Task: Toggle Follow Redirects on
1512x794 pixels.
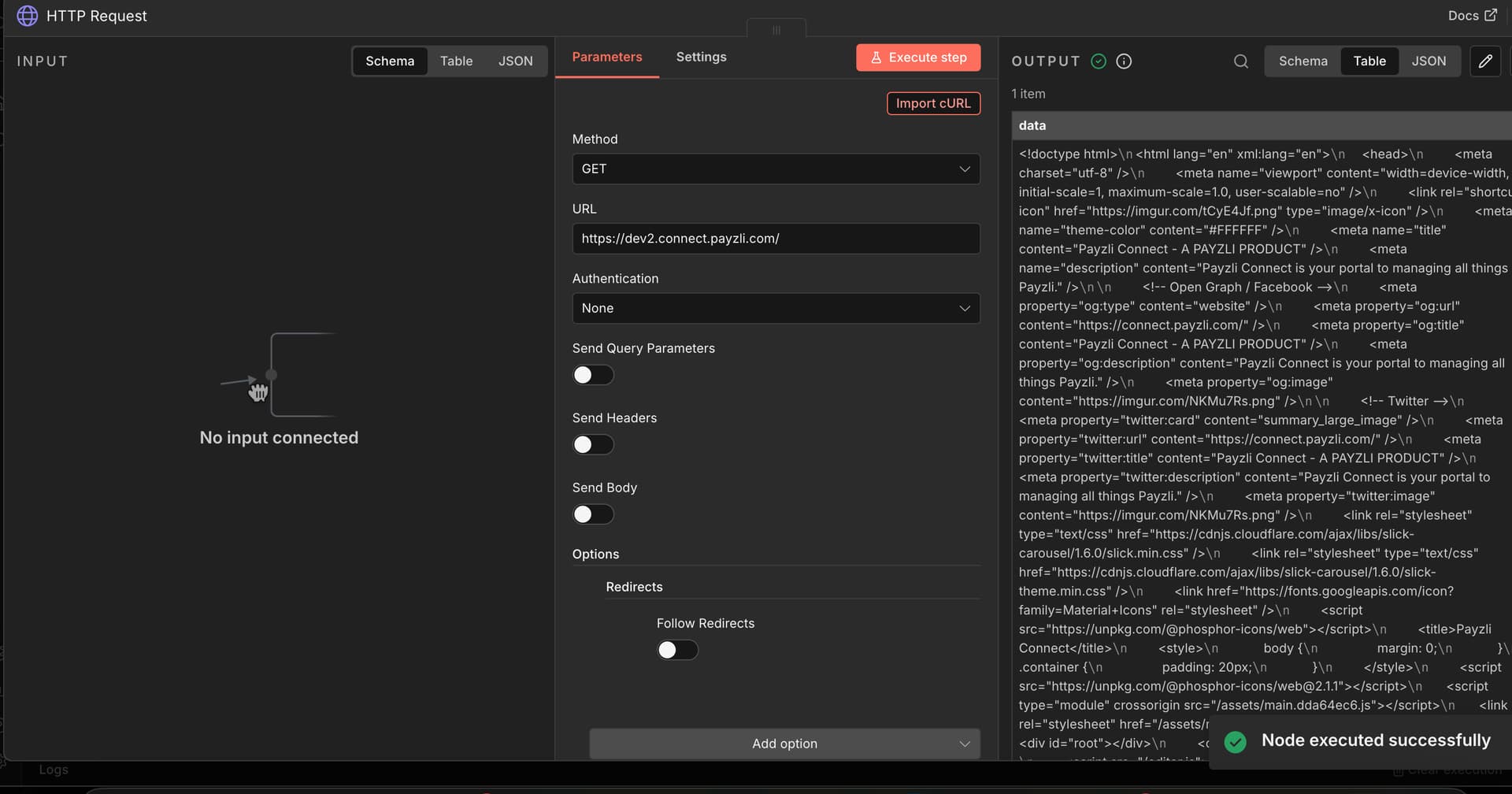Action: click(x=677, y=650)
